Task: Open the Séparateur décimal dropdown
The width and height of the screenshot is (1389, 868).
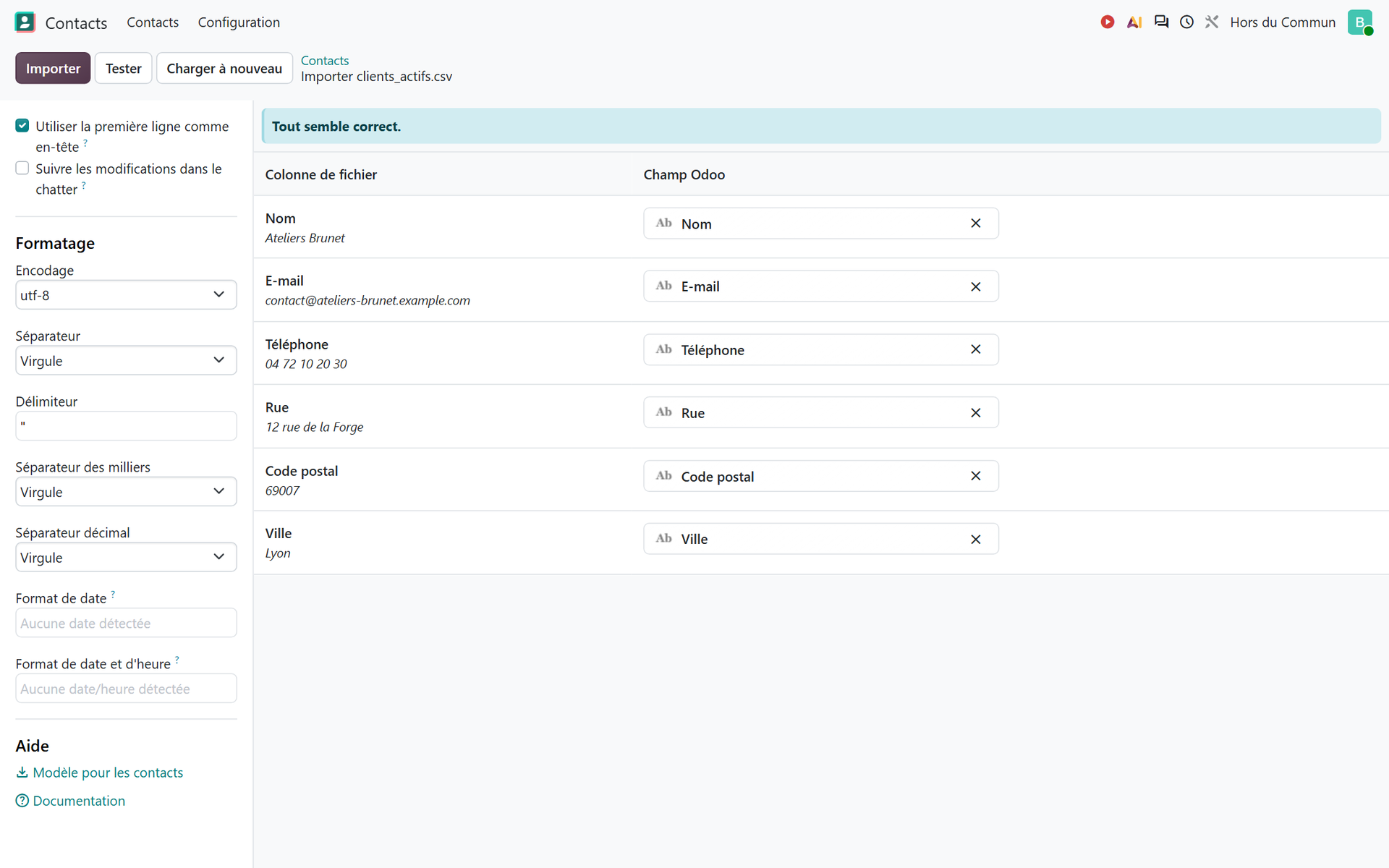Action: [126, 557]
